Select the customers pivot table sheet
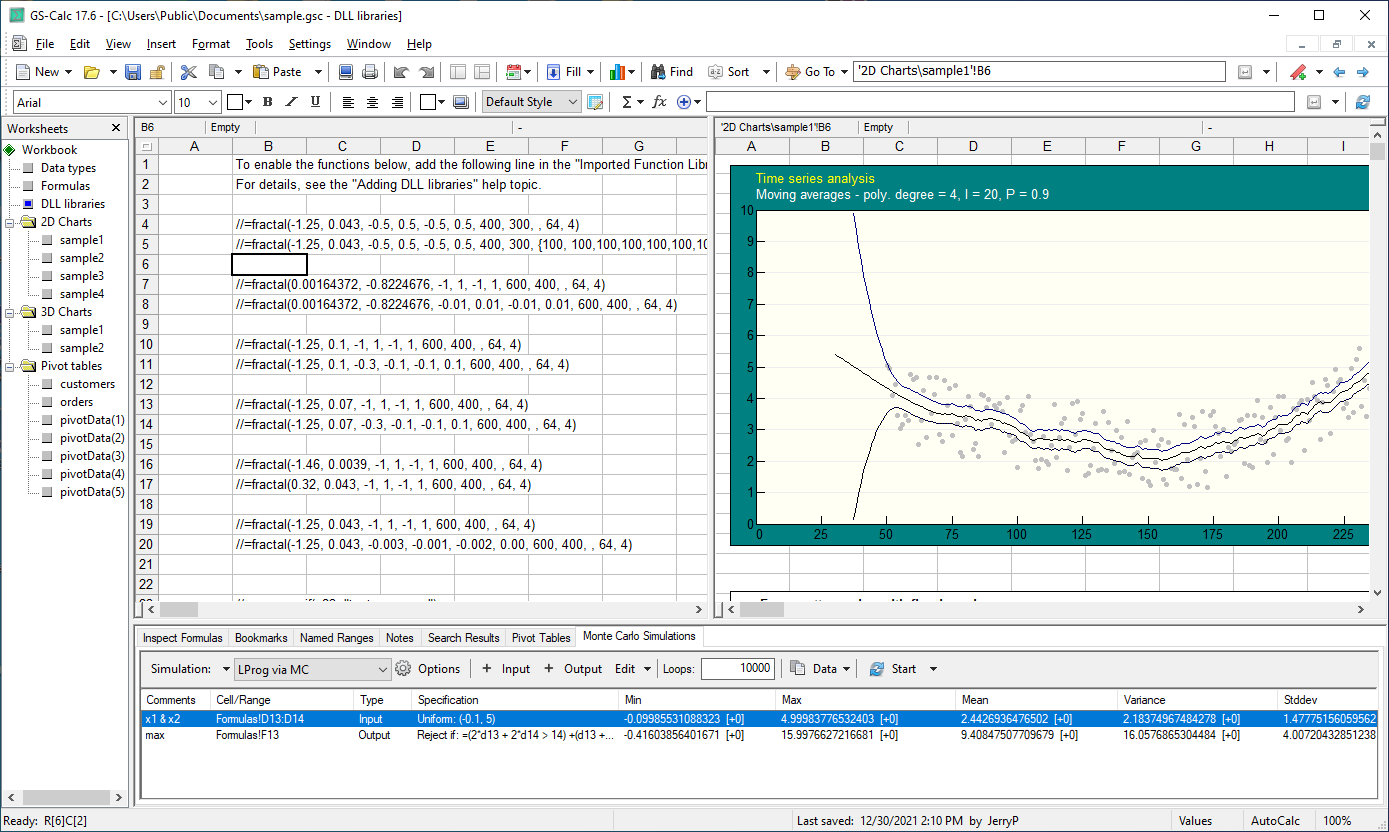This screenshot has height=832, width=1389. [87, 384]
